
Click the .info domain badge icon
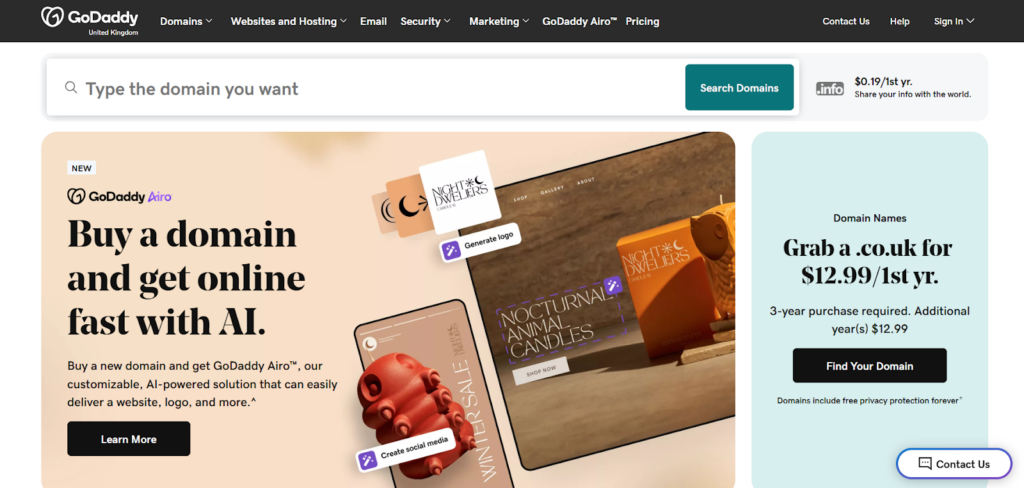coord(829,89)
